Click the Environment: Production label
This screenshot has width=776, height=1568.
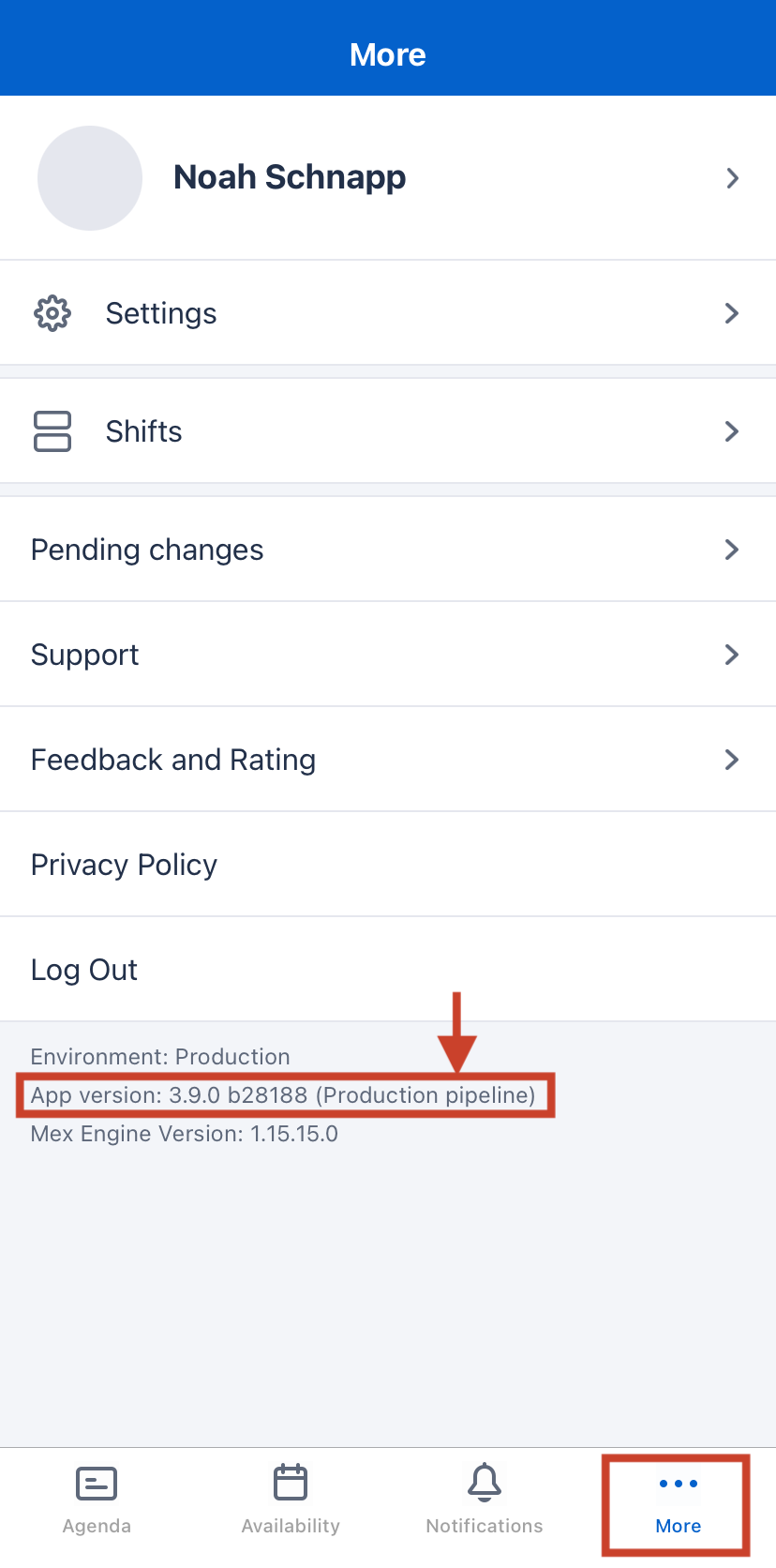160,1056
